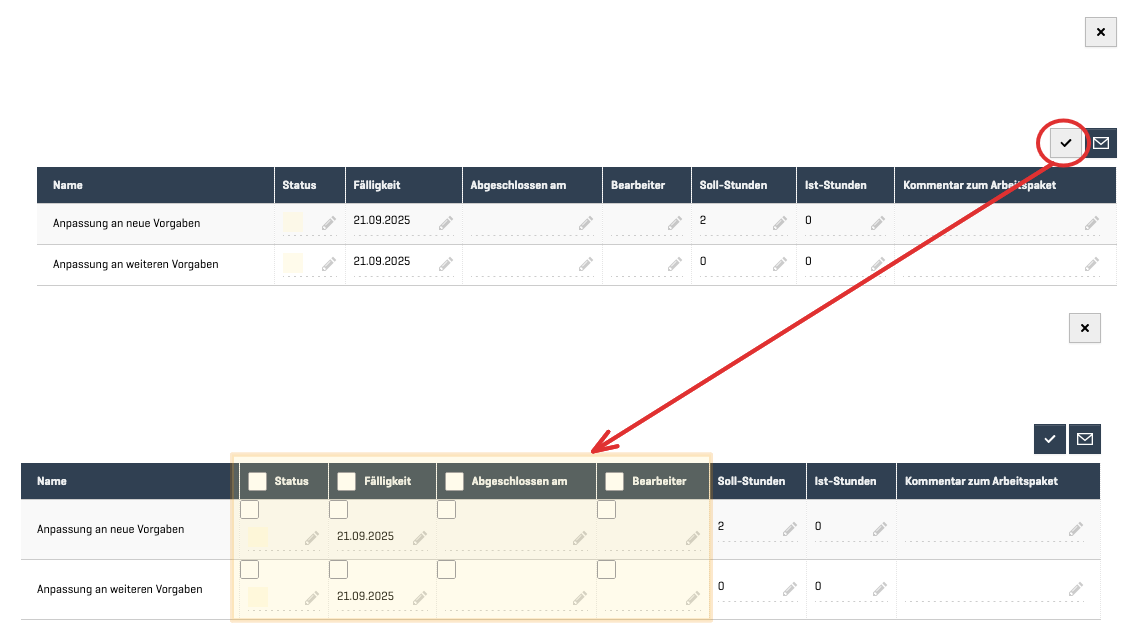Click Kommentar pencil for 'neue Vorgaben' in upper table
This screenshot has height=633, width=1140.
[1091, 224]
